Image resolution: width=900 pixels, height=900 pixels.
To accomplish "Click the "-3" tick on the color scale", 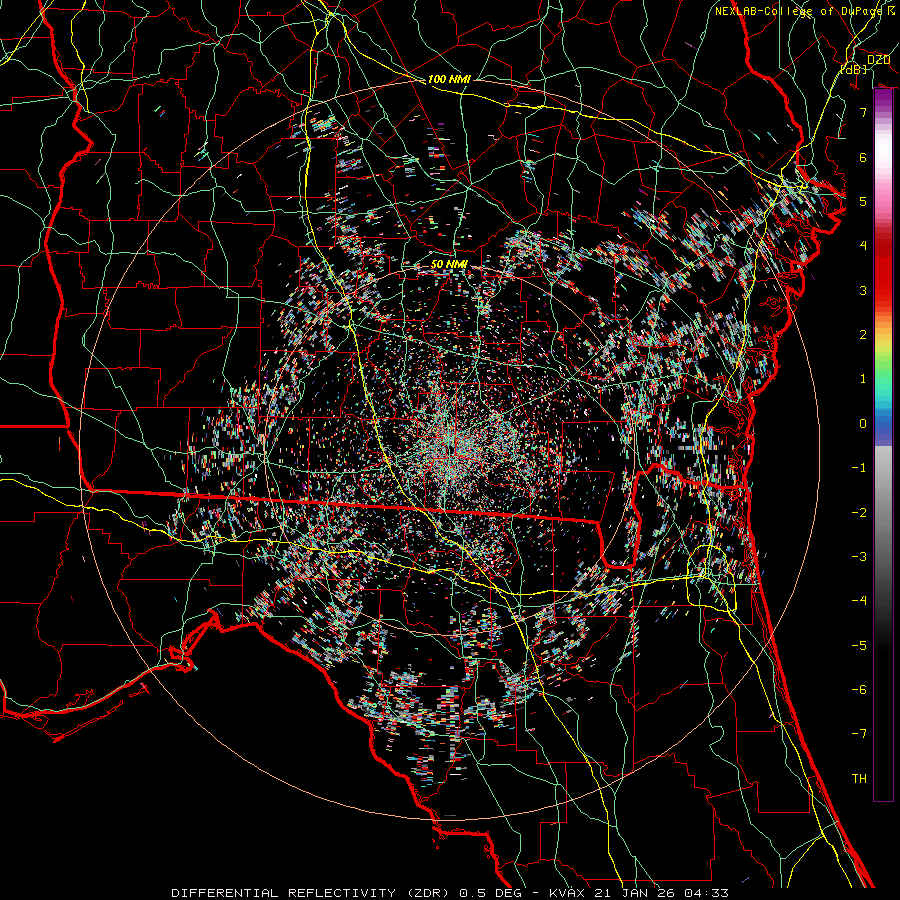I will point(859,557).
